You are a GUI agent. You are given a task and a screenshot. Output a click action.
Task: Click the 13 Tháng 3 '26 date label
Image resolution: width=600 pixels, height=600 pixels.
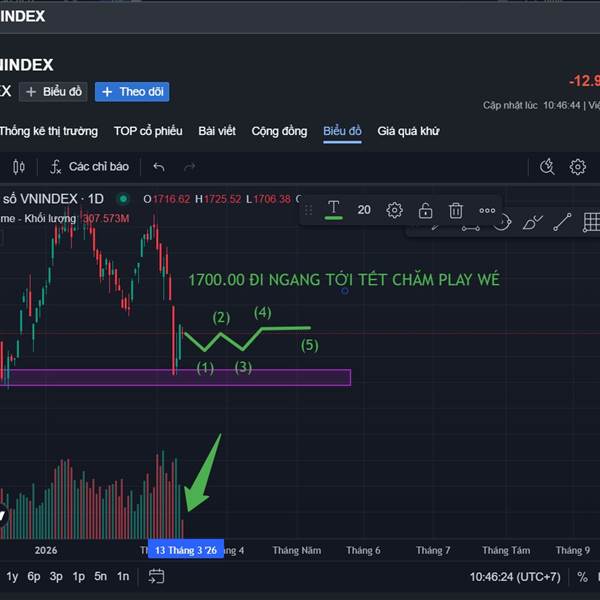coord(186,550)
